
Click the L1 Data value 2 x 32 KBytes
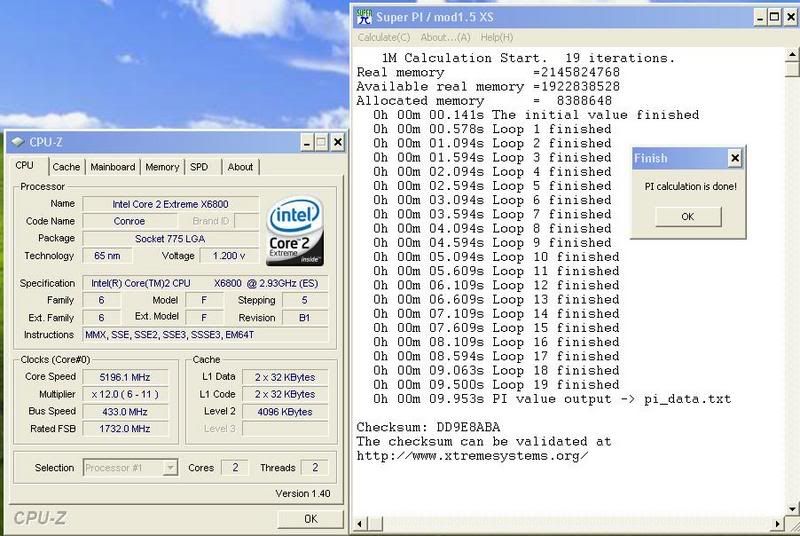click(285, 377)
